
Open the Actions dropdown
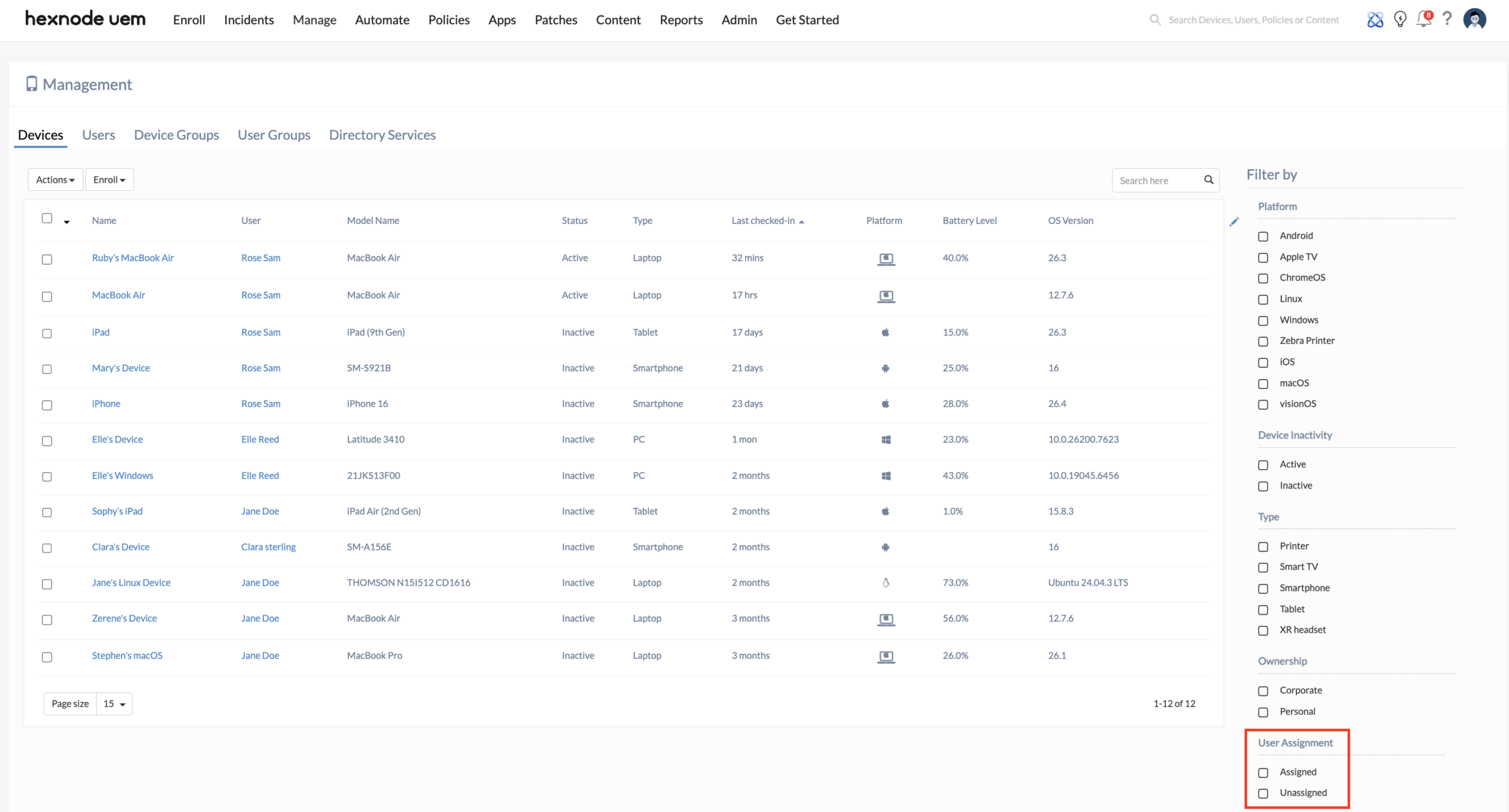click(x=55, y=180)
